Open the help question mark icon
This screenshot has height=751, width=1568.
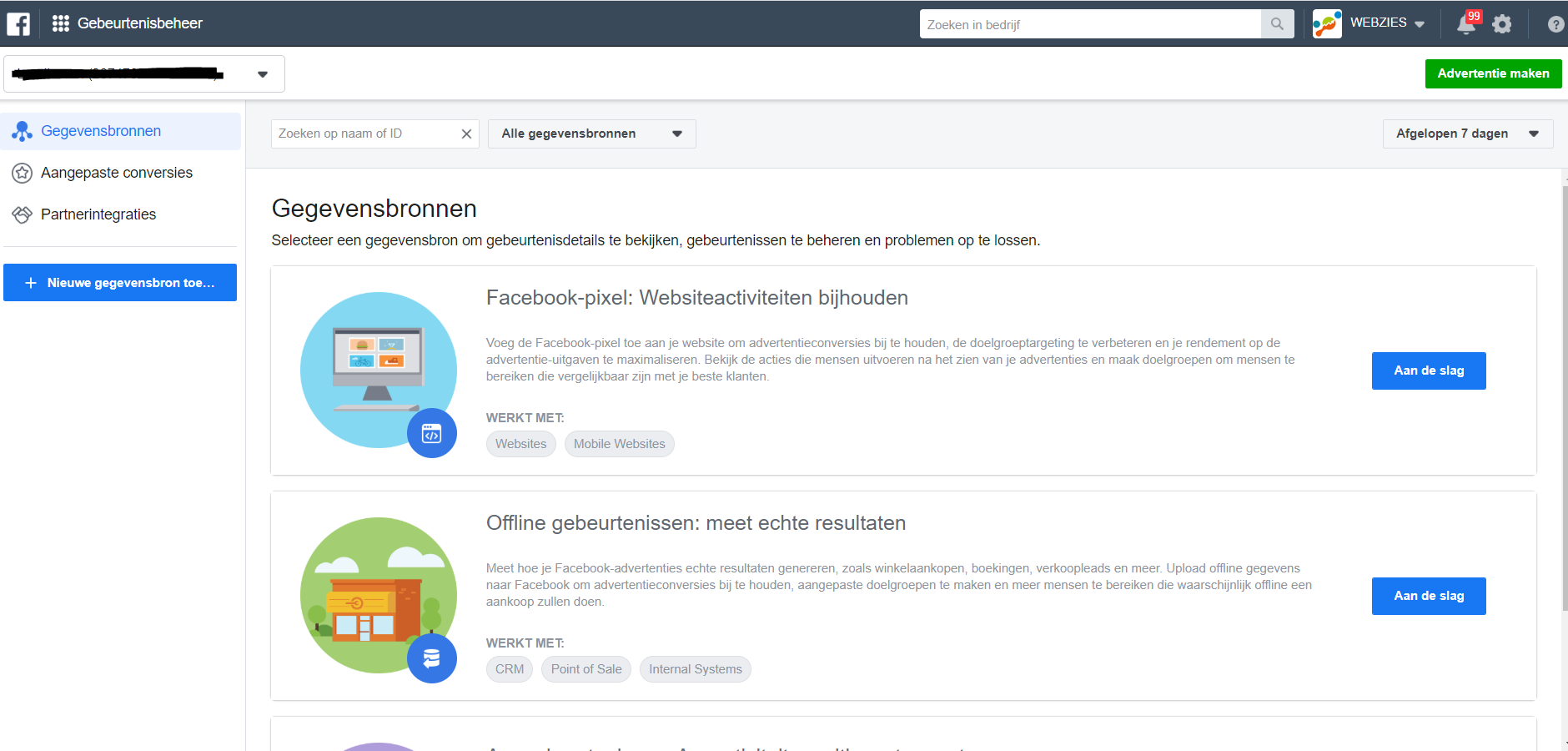[x=1555, y=24]
